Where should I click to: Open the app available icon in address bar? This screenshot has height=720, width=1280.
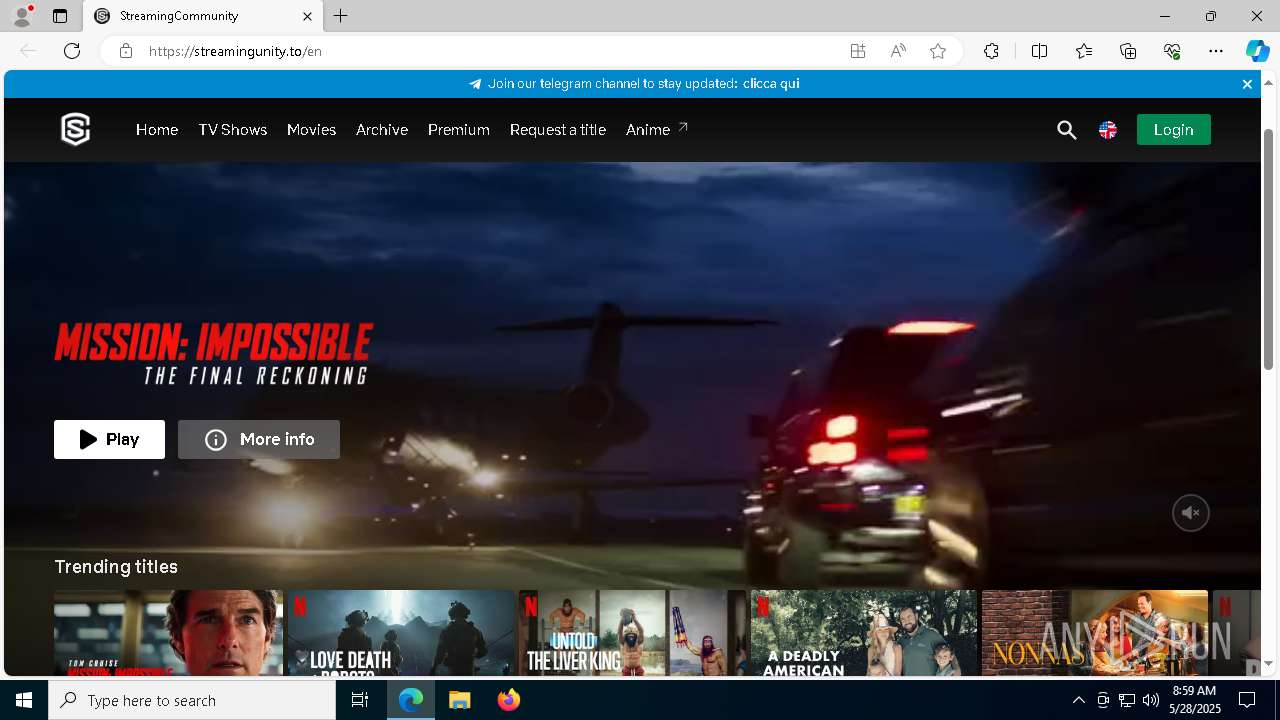858,51
